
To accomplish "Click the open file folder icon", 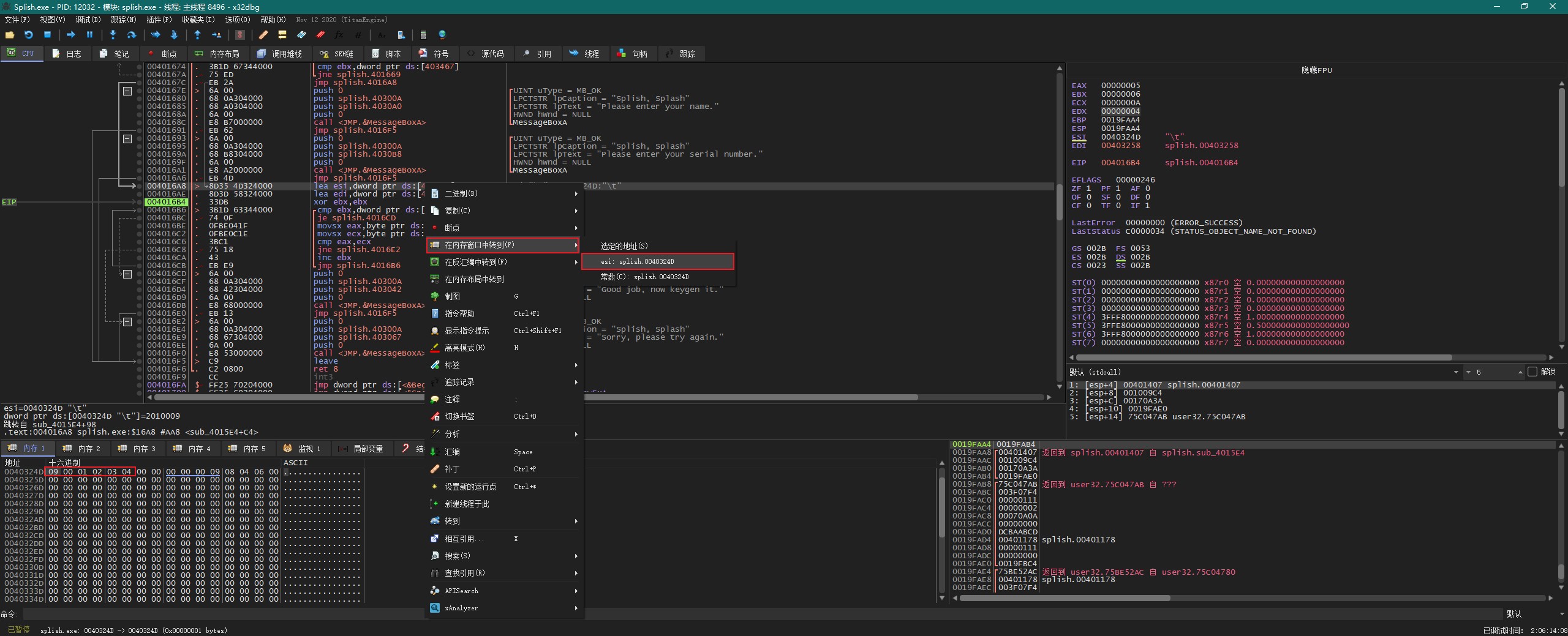I will 9,35.
